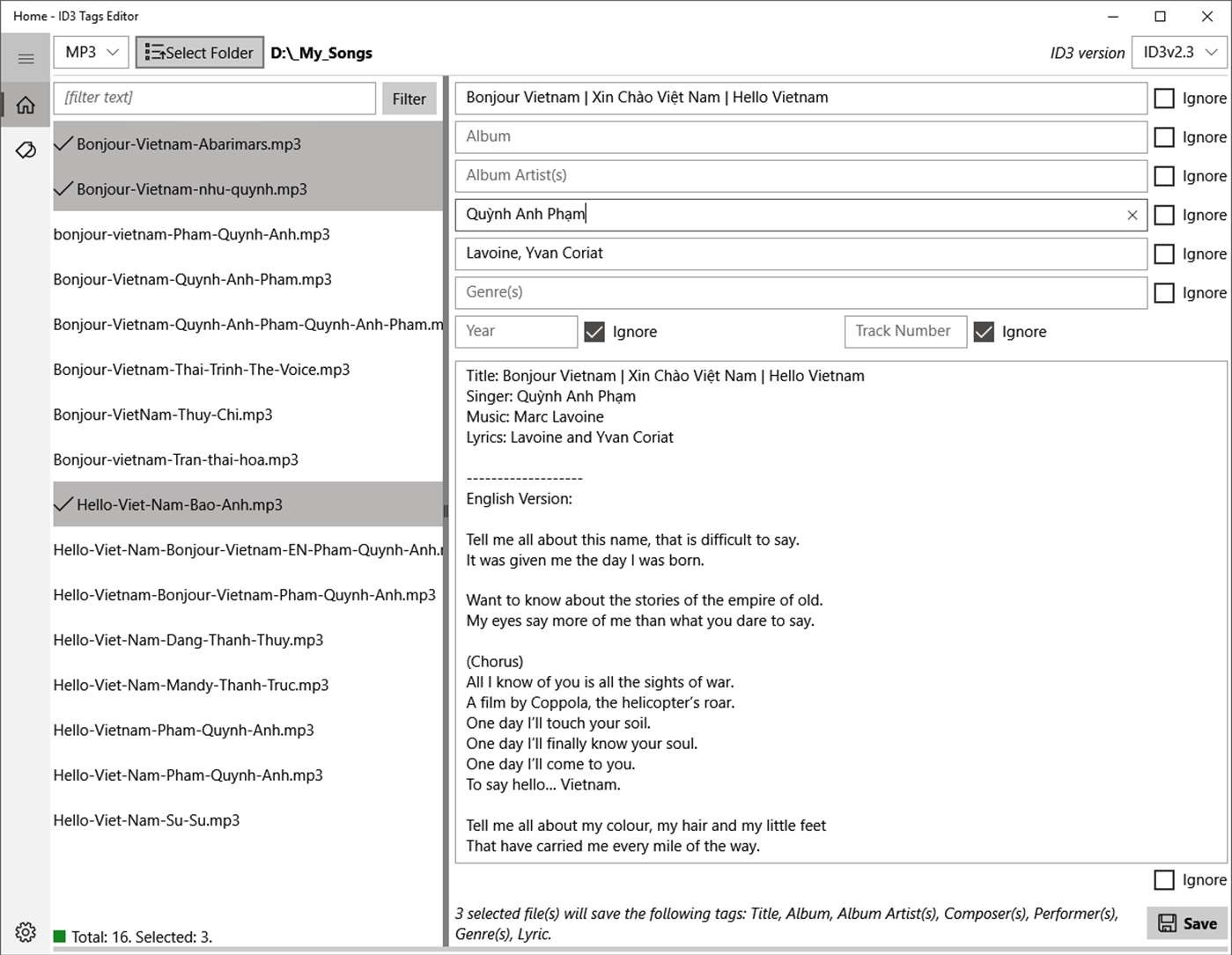This screenshot has height=955, width=1232.
Task: Check Ignore for the Album field
Action: (1164, 136)
